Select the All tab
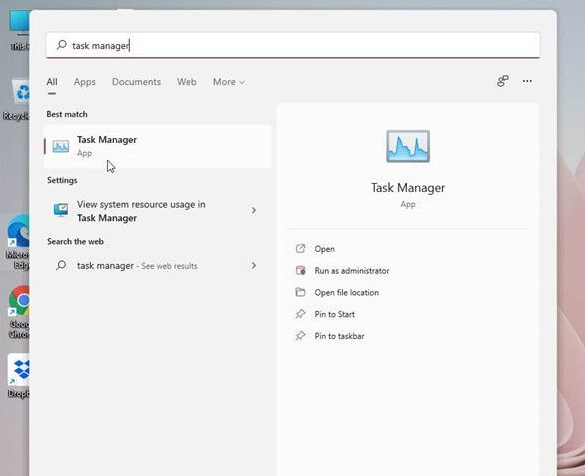The width and height of the screenshot is (585, 476). [x=52, y=82]
